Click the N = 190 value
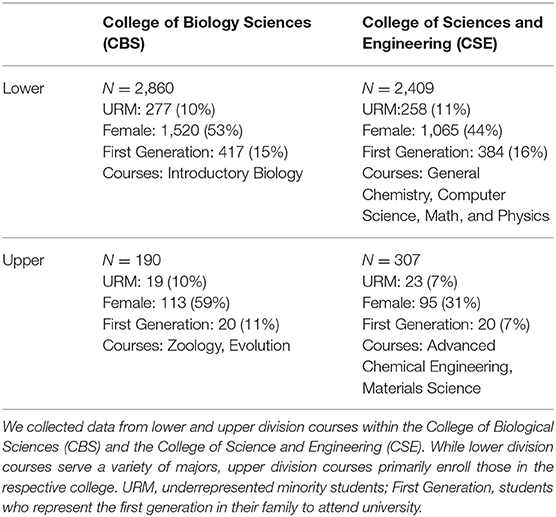The height and width of the screenshot is (517, 556). (132, 260)
